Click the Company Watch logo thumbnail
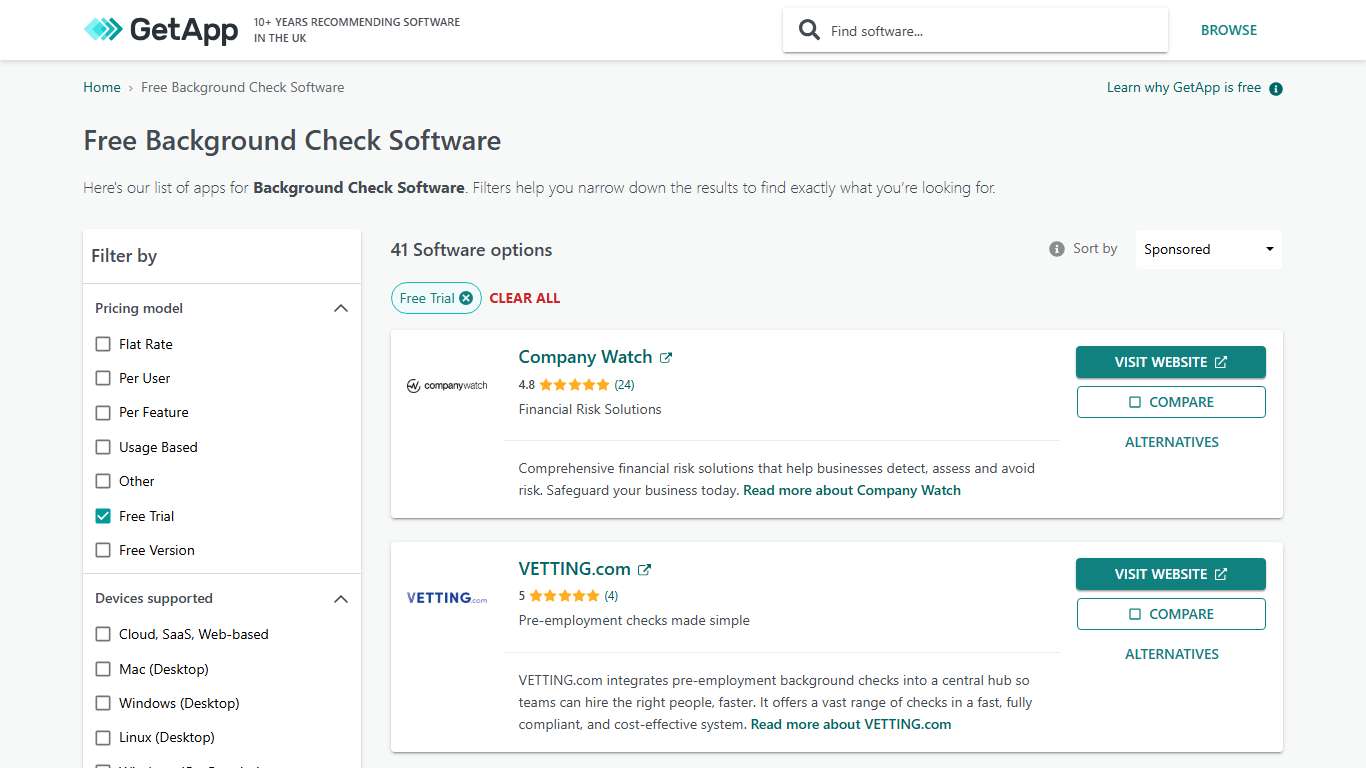1366x768 pixels. point(446,385)
